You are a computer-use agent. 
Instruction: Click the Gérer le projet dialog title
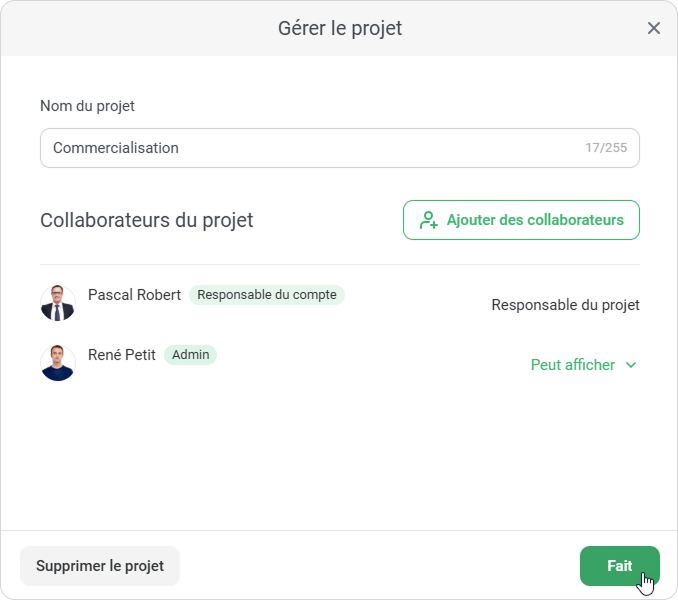click(340, 28)
